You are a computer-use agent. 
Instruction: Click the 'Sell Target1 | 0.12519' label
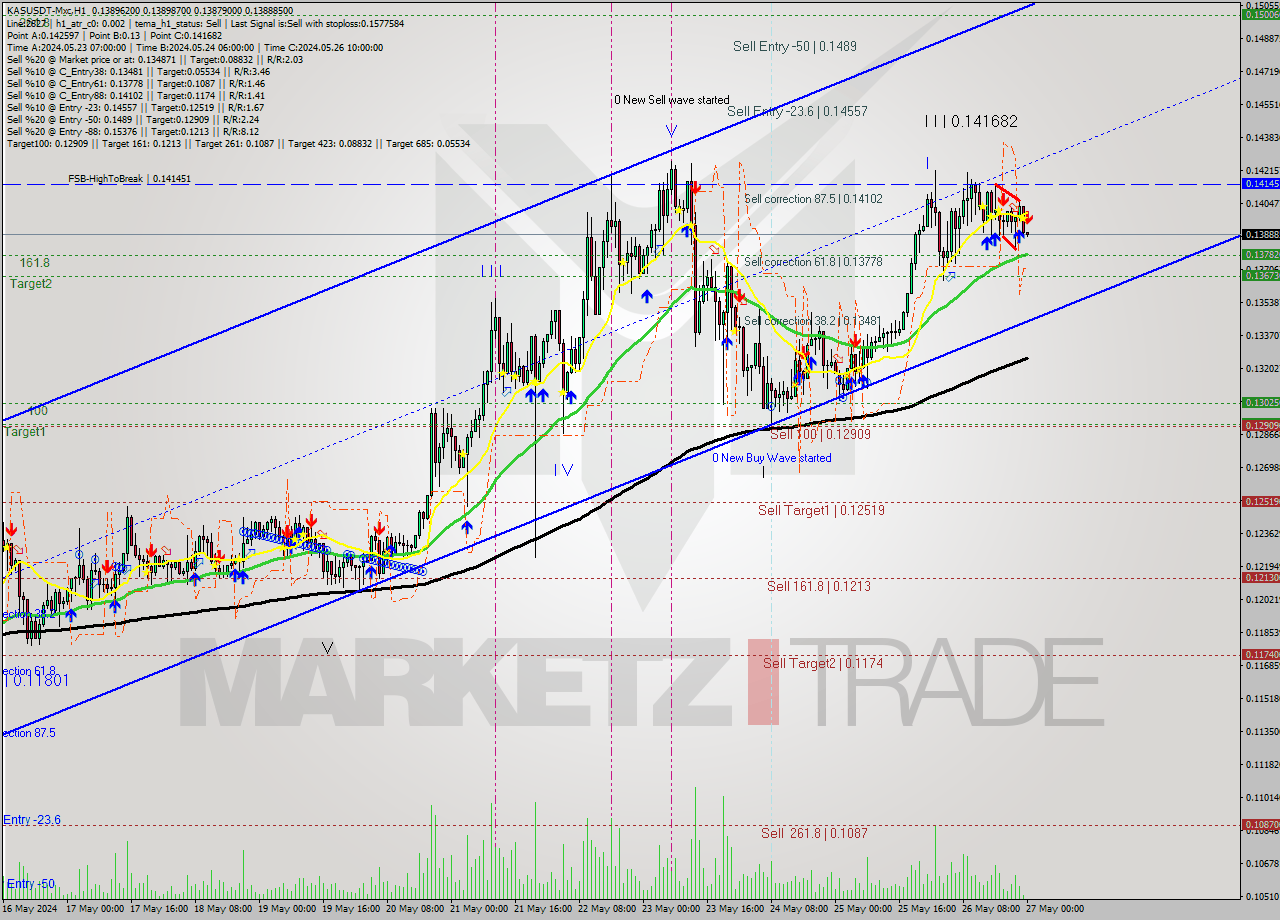click(821, 510)
